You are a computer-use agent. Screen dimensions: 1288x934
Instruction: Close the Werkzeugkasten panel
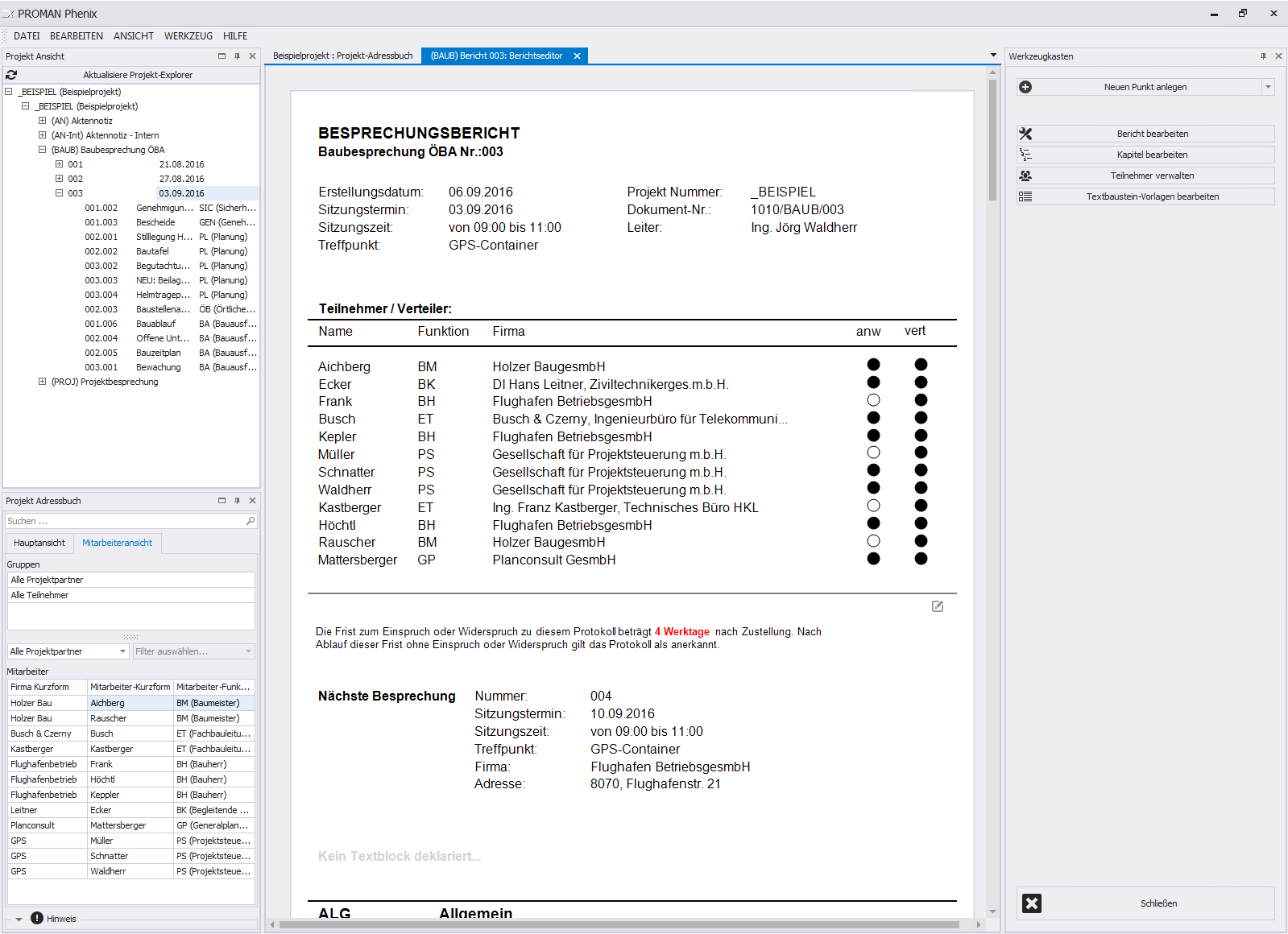pos(1278,56)
